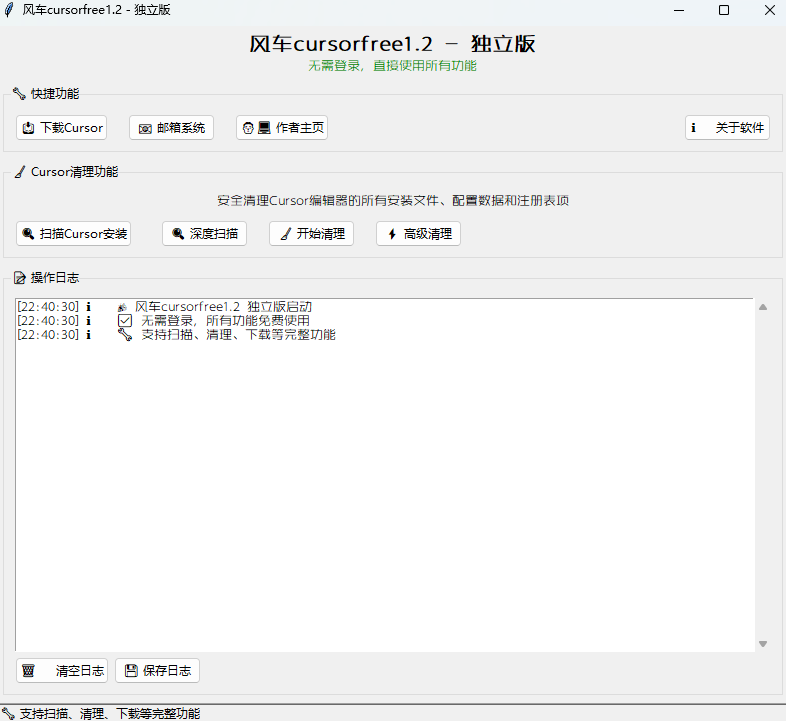This screenshot has height=721, width=786.
Task: Click the broom icon on 开始清理
Action: pyautogui.click(x=285, y=234)
